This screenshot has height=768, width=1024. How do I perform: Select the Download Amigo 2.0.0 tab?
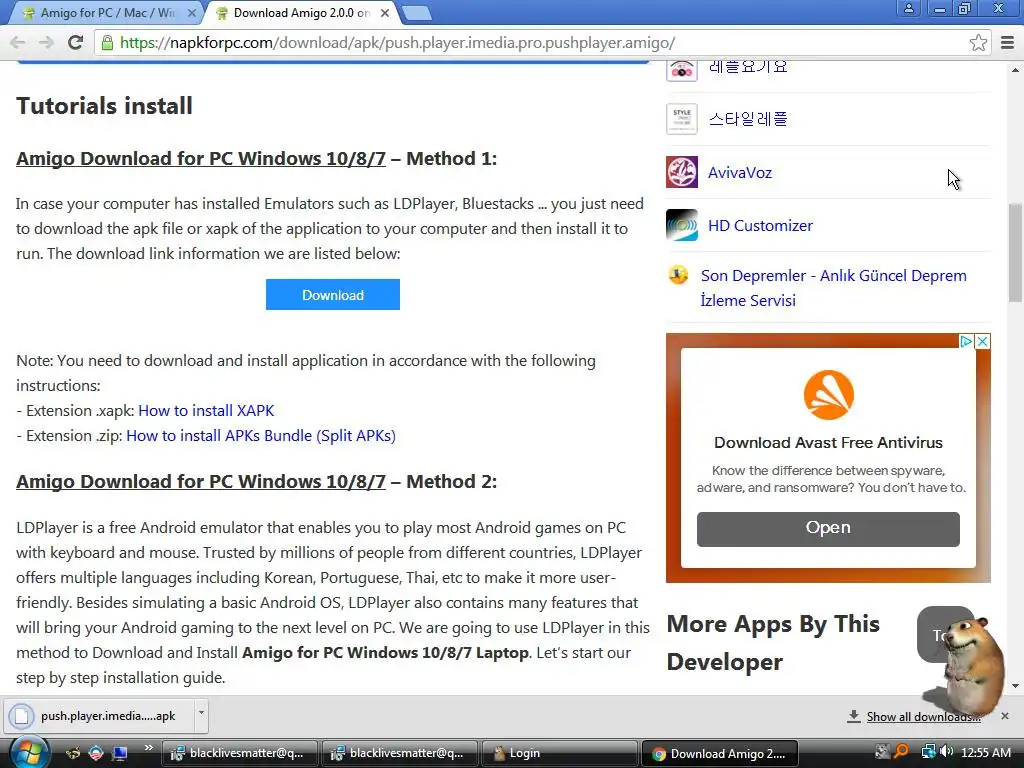coord(302,13)
